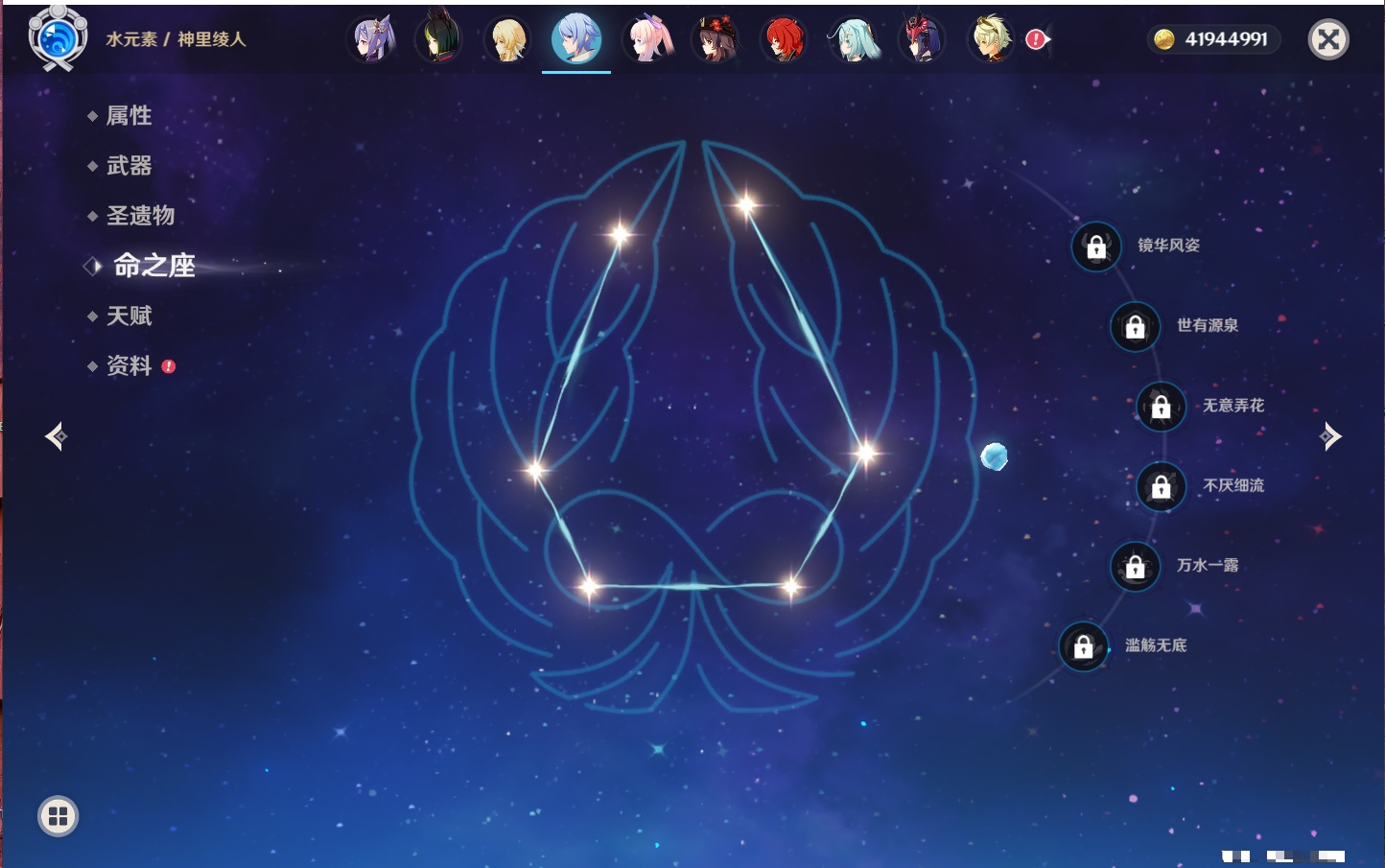This screenshot has height=868, width=1385.
Task: Click the red alert arrow after avatars
Action: pyautogui.click(x=1038, y=39)
